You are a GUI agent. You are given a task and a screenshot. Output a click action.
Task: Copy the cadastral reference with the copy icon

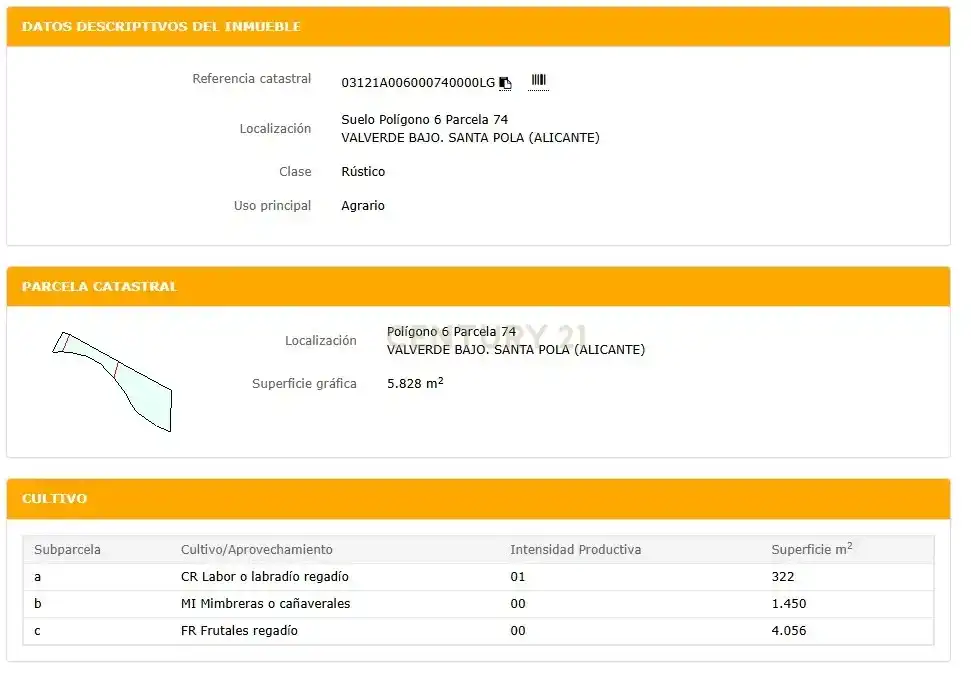pos(505,83)
